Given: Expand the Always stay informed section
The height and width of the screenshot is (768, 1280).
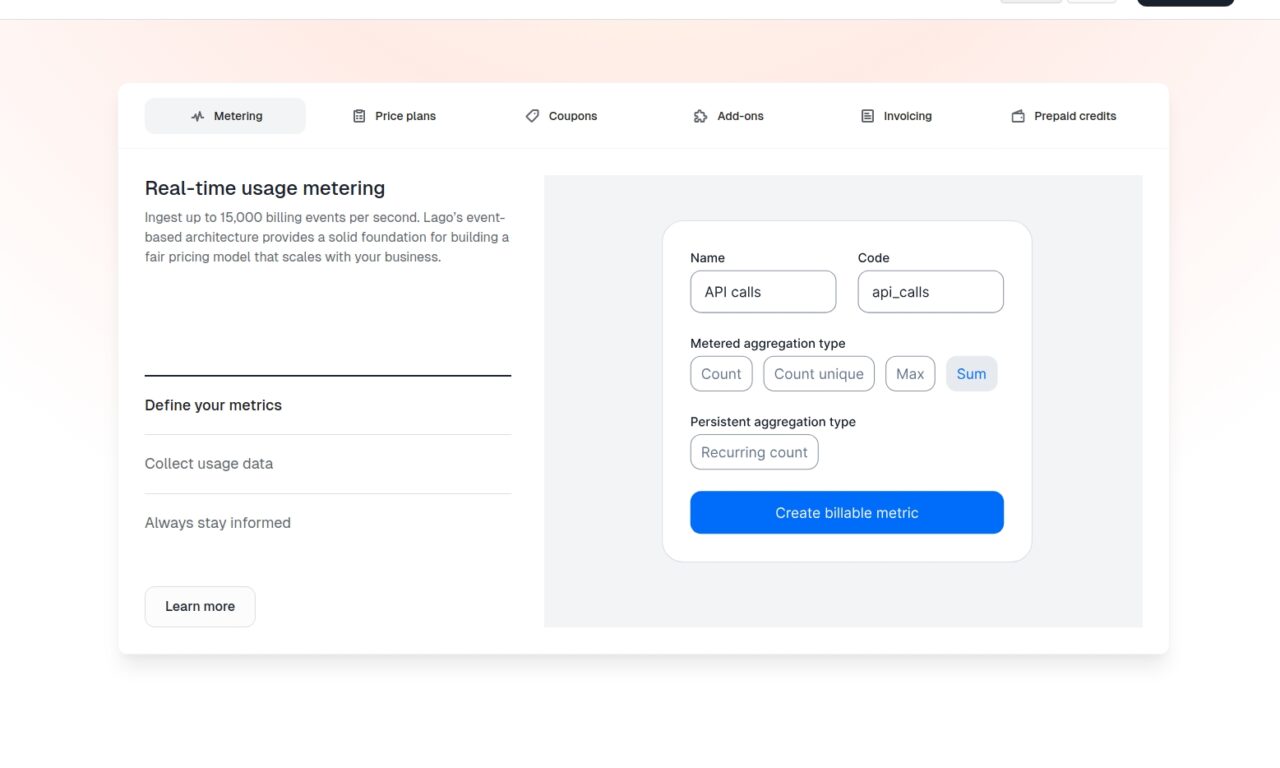Looking at the screenshot, I should 328,523.
